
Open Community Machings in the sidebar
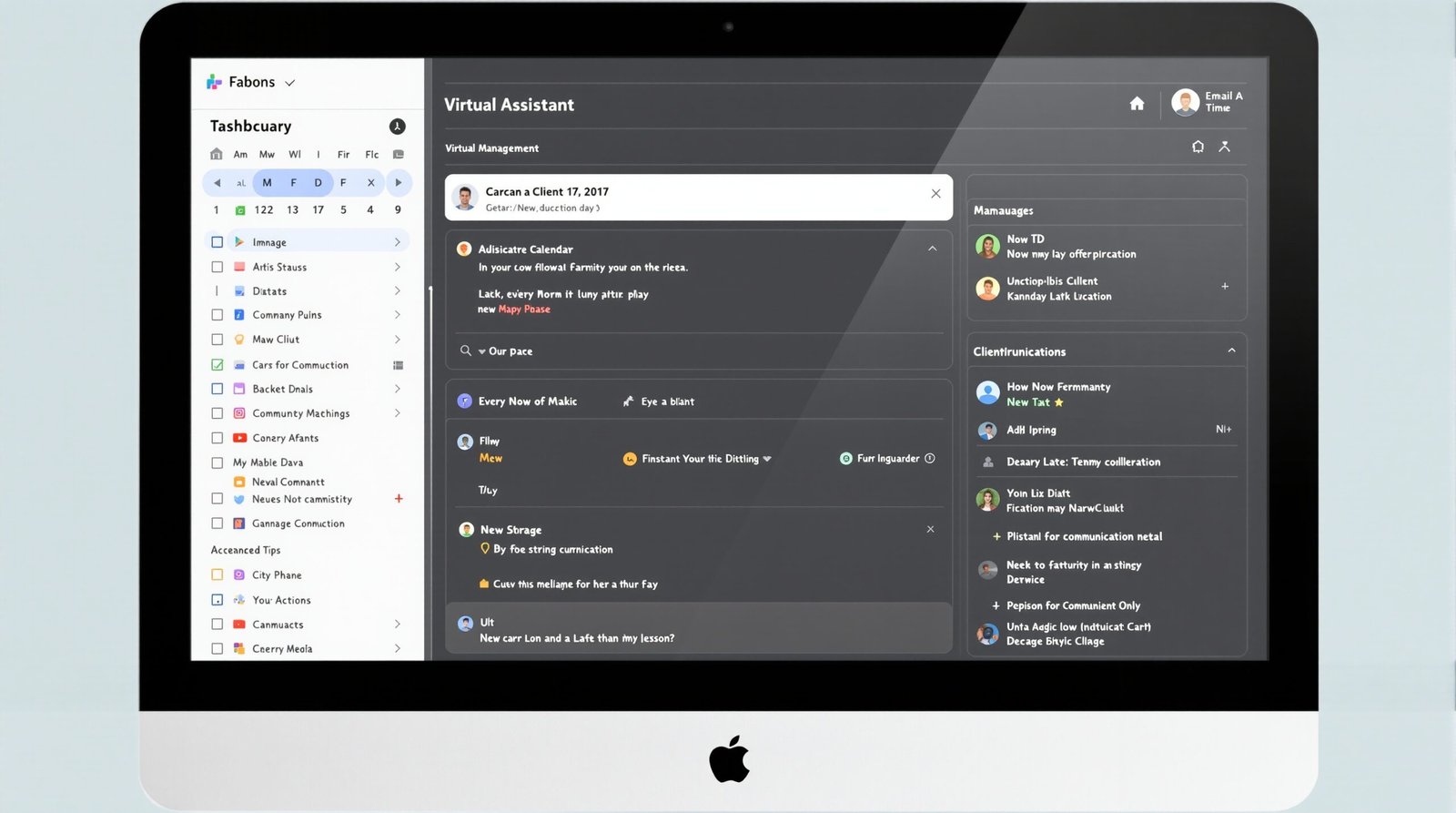click(300, 413)
